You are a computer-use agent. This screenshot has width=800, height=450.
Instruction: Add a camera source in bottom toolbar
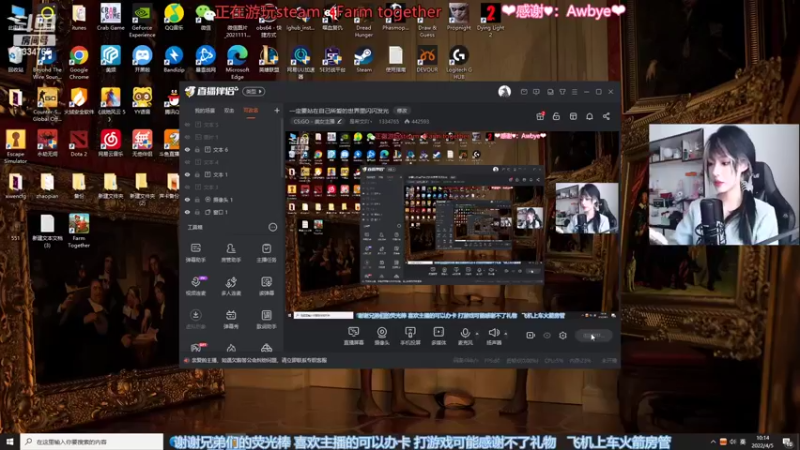pyautogui.click(x=382, y=336)
